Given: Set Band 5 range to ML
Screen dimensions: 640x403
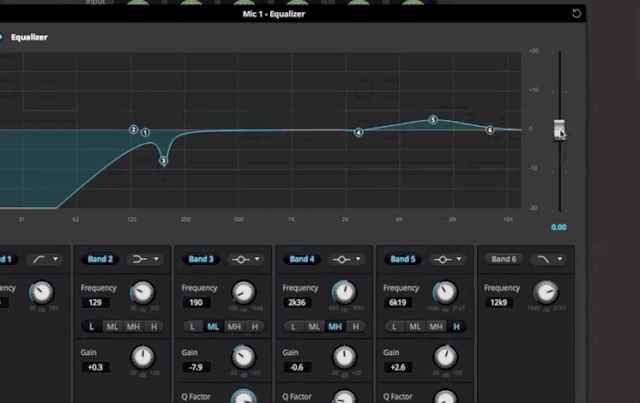Looking at the screenshot, I should pyautogui.click(x=415, y=327).
